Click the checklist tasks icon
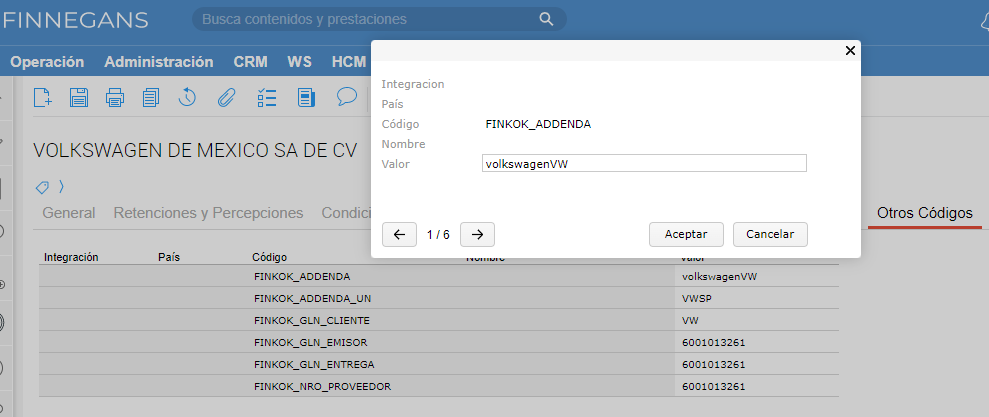The image size is (989, 417). [x=267, y=97]
